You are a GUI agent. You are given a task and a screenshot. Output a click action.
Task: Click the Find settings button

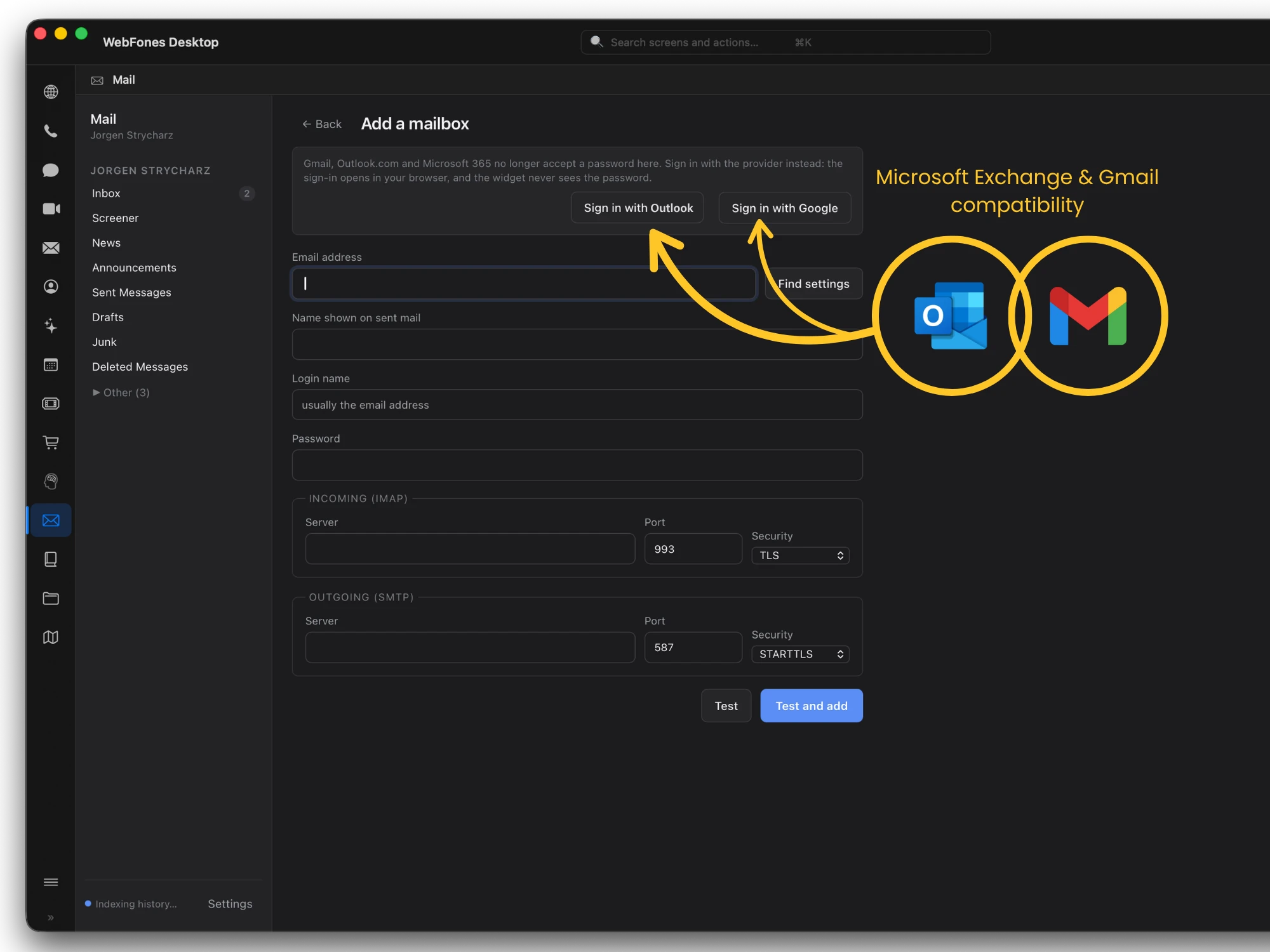813,284
